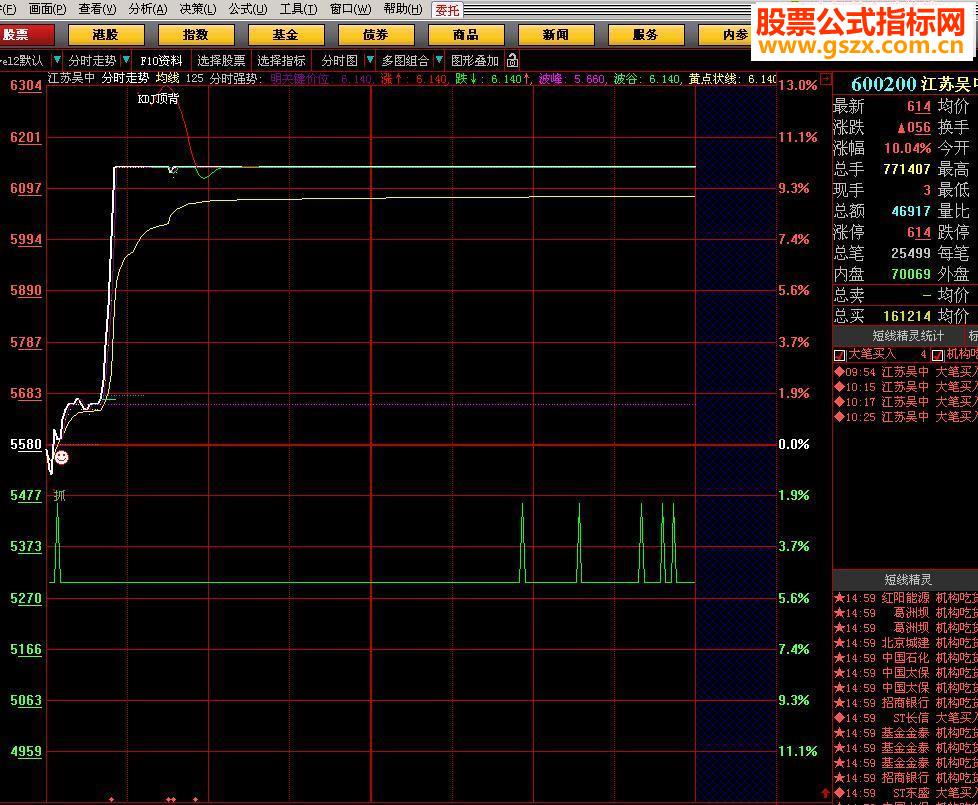Click the 4959 price axis label

click(x=26, y=751)
